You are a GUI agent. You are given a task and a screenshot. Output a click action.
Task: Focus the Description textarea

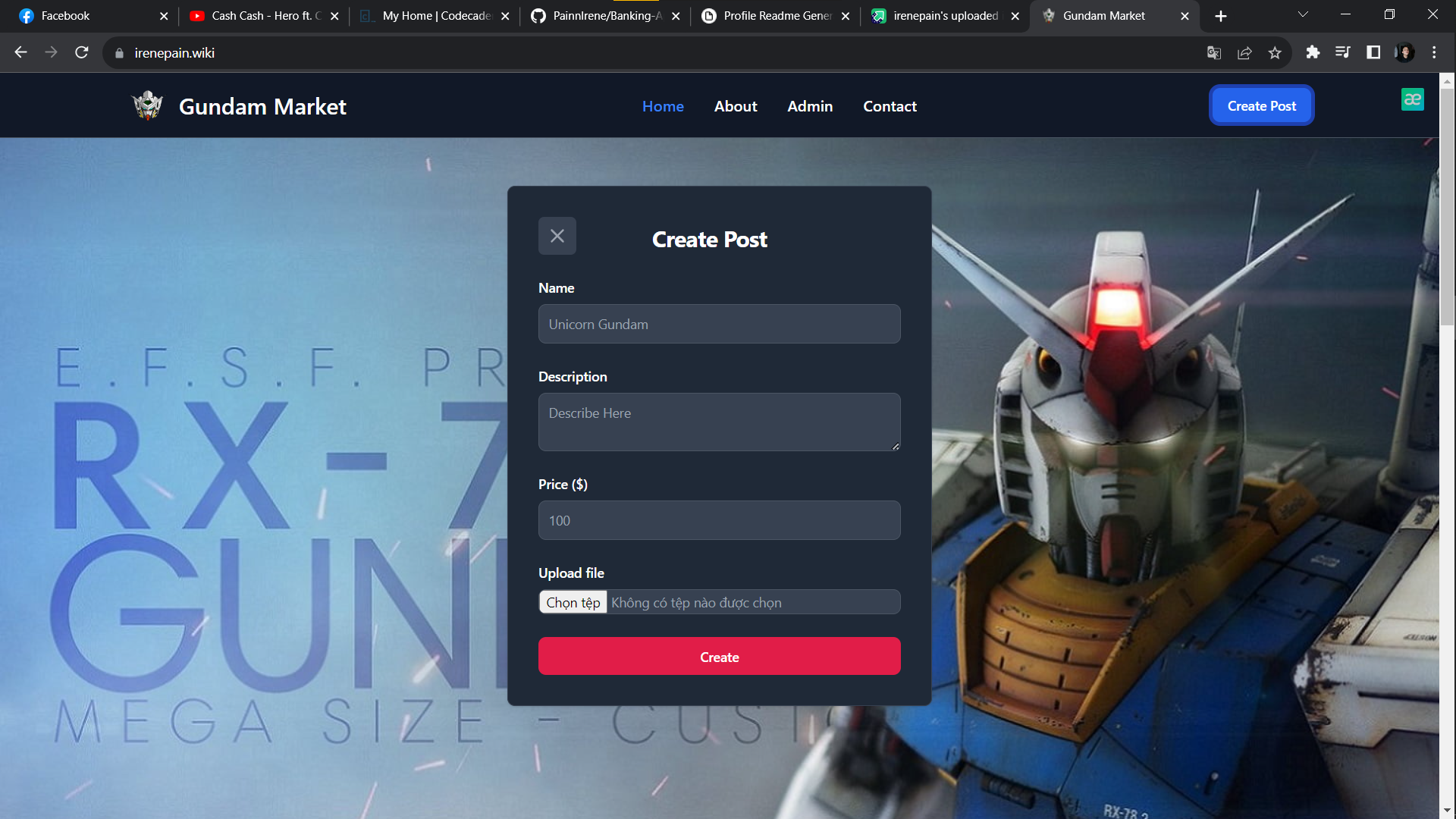719,422
